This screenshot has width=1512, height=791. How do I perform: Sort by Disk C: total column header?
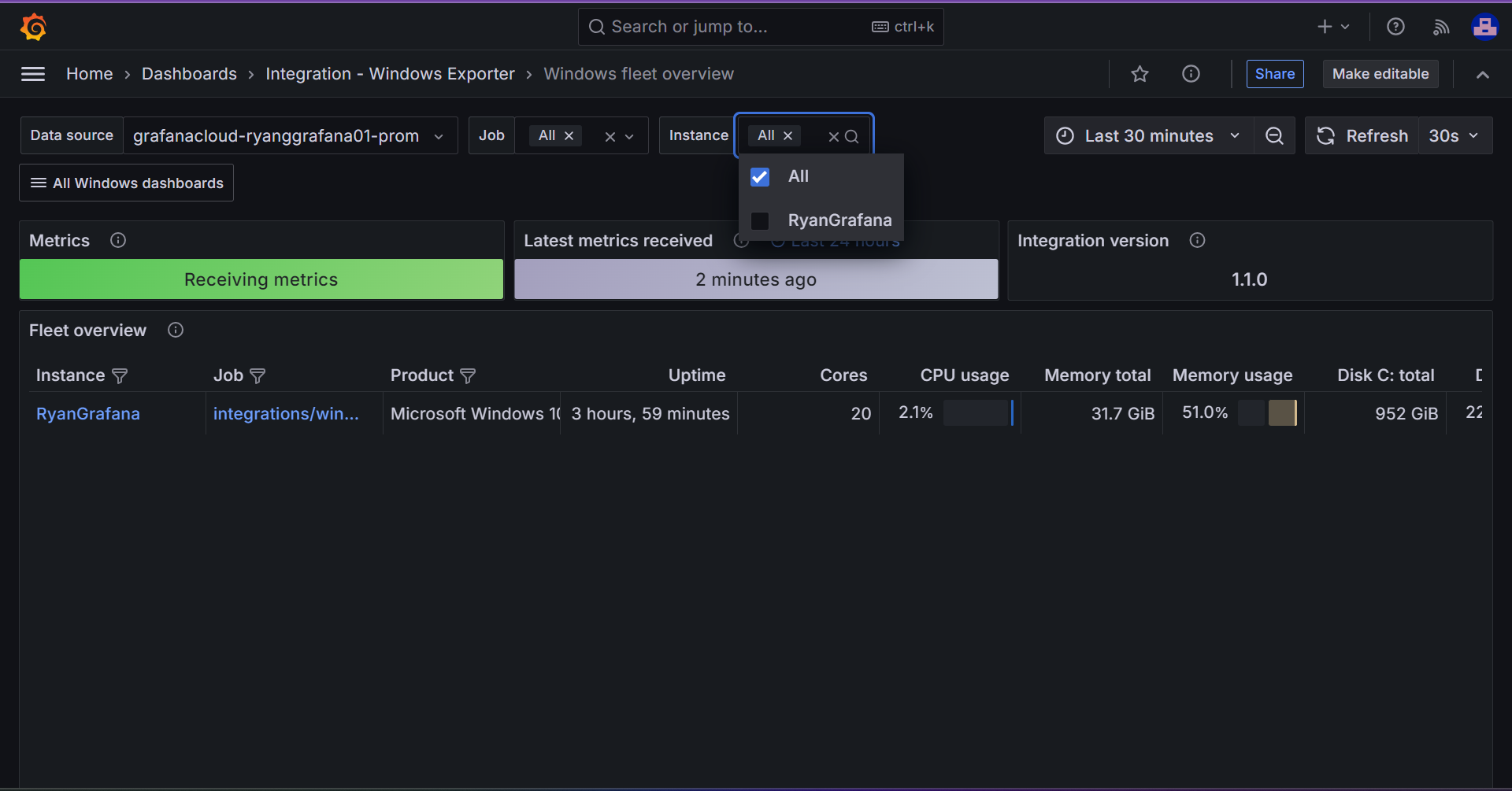(x=1386, y=375)
